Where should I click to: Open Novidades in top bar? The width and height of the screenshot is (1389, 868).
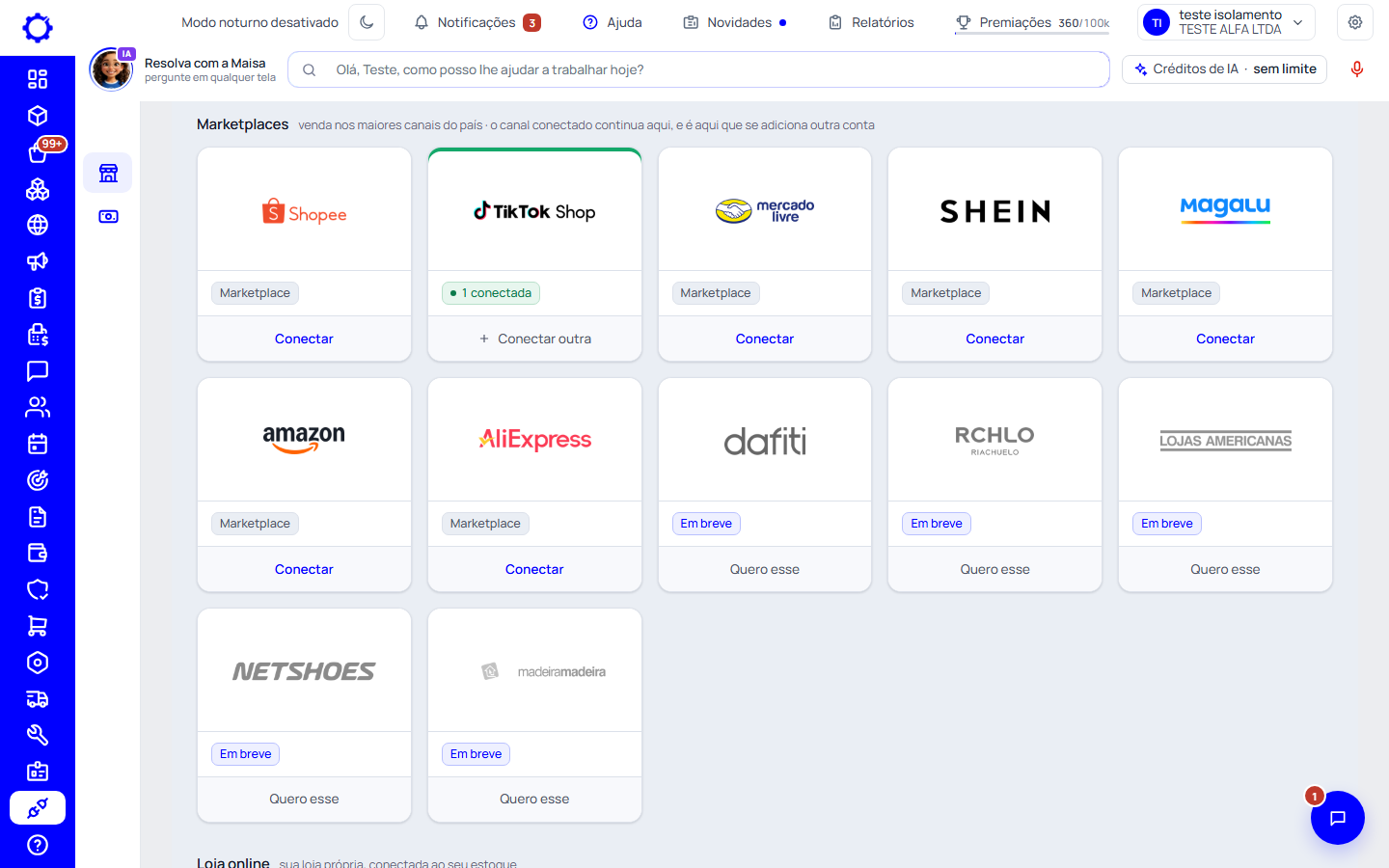(x=735, y=22)
